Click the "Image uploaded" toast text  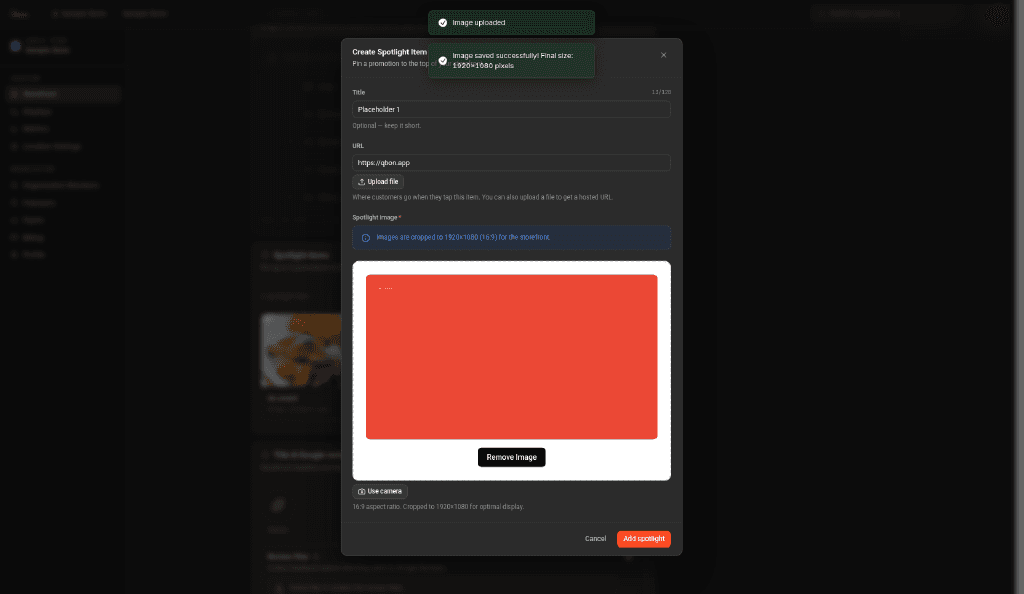[479, 23]
